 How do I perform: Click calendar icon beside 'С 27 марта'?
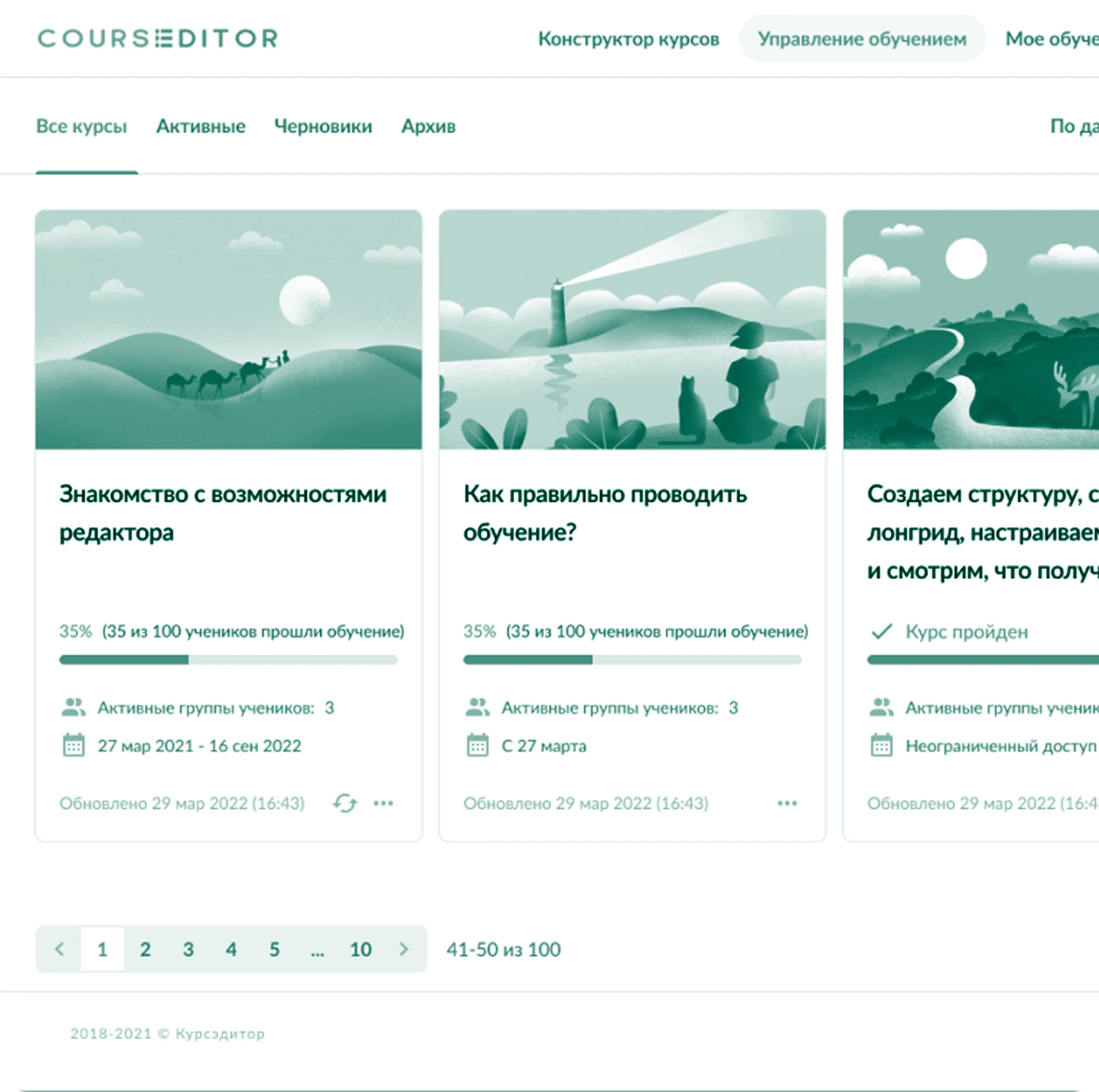[478, 745]
